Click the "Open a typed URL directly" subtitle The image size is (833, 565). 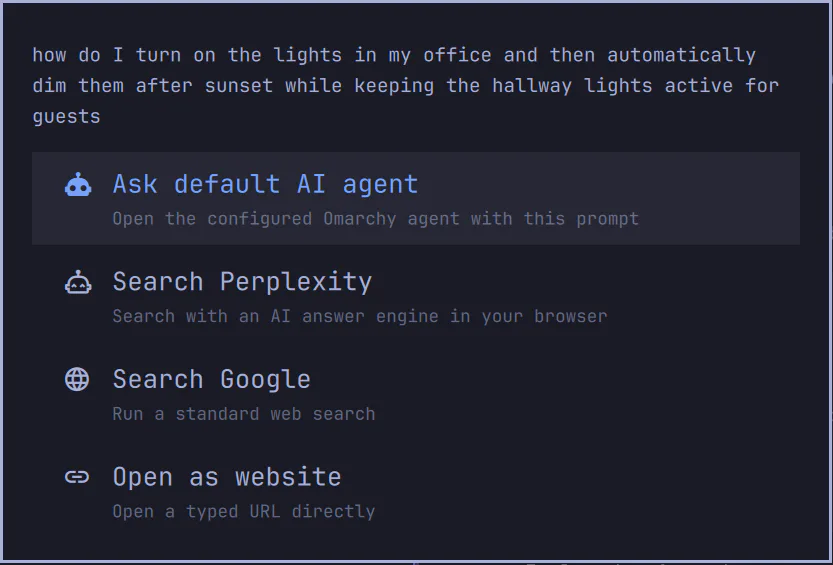tap(244, 512)
